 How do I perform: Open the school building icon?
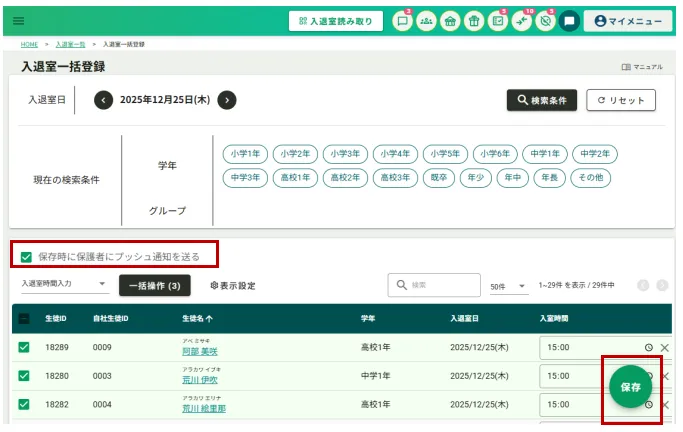(450, 21)
